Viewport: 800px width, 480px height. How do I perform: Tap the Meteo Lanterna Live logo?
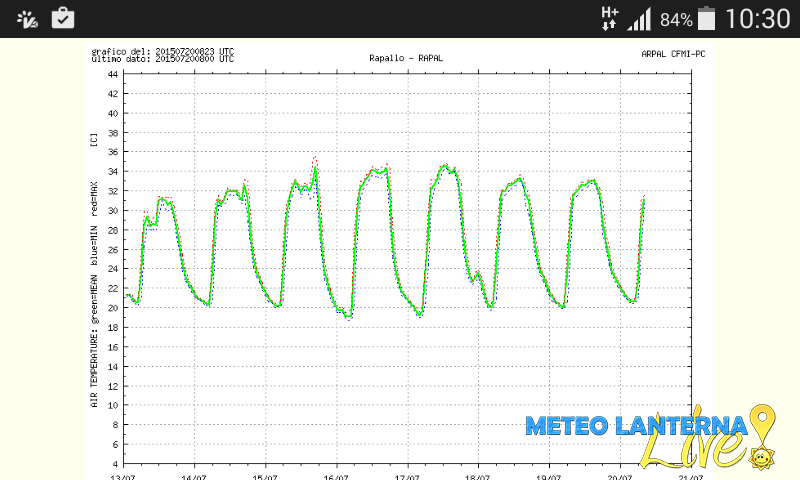pyautogui.click(x=651, y=437)
